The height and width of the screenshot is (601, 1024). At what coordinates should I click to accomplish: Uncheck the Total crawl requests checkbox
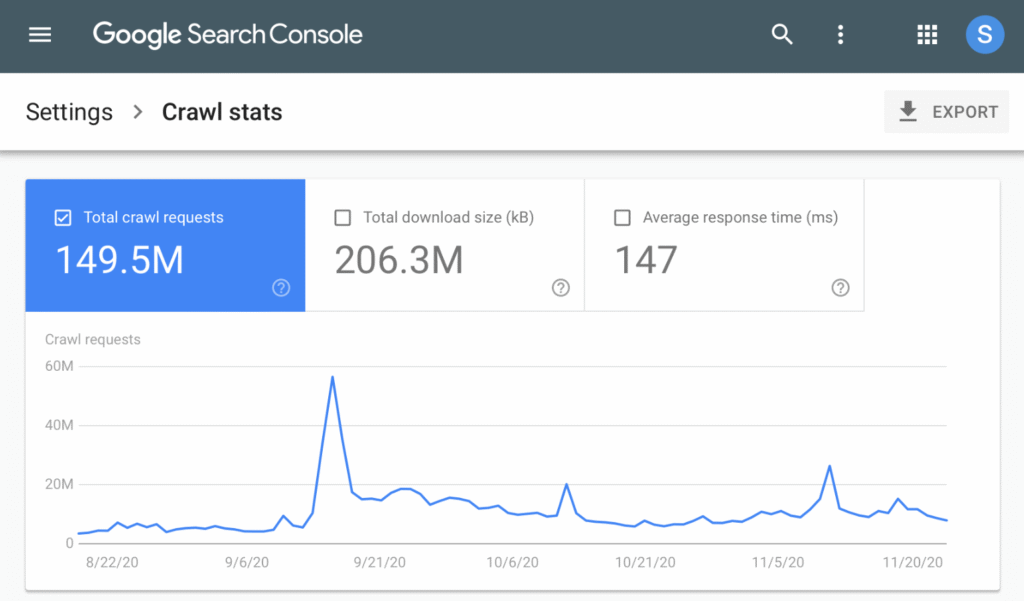pos(63,217)
